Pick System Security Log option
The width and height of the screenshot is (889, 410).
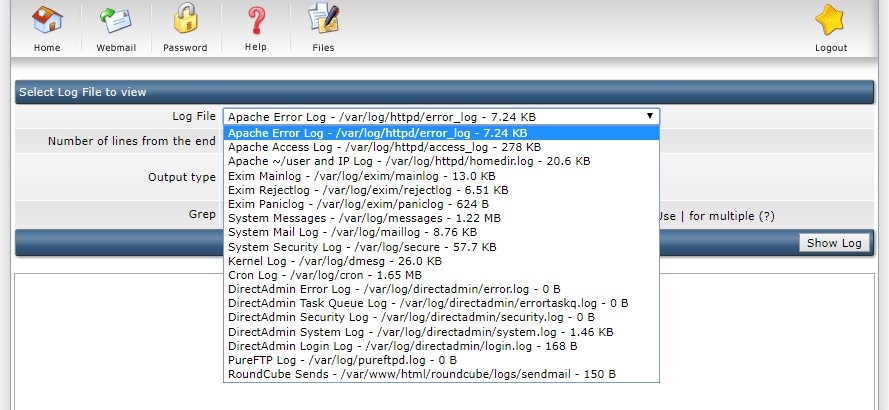coord(441,247)
